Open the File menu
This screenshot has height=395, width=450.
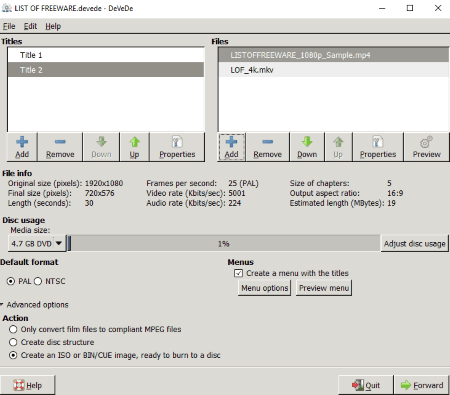coord(9,26)
